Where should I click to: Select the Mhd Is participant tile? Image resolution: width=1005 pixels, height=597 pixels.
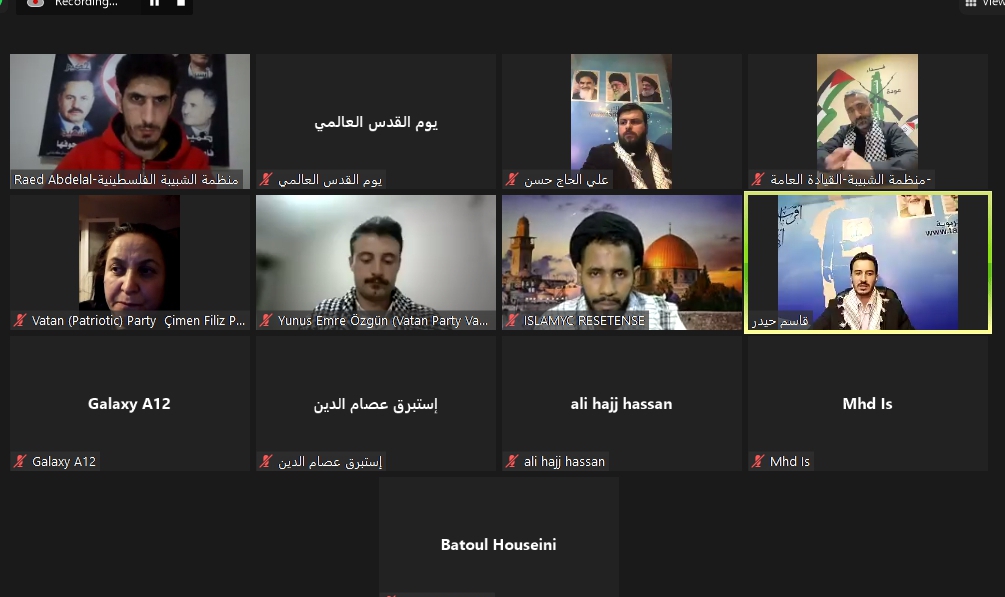pos(868,403)
